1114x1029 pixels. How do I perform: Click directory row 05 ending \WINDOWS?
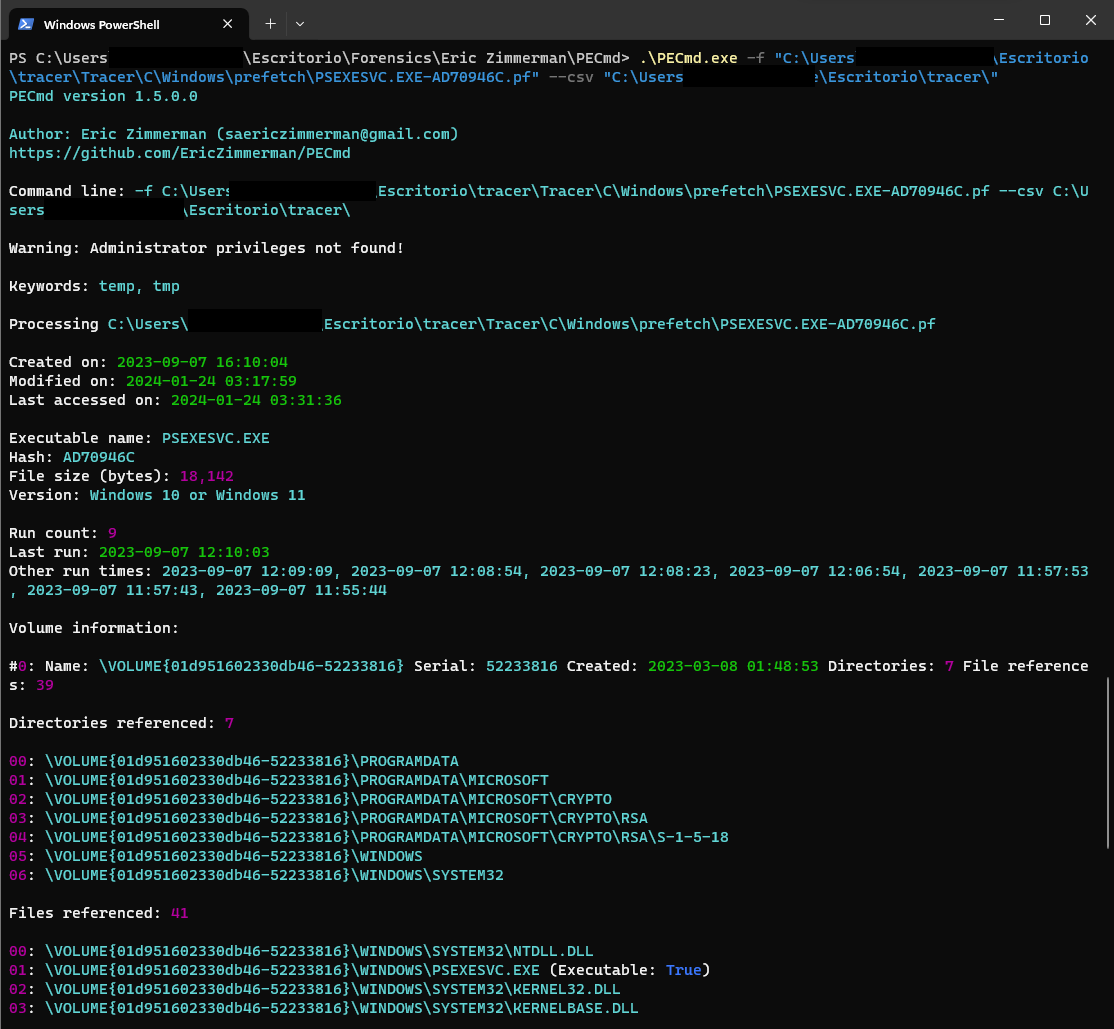coord(215,856)
